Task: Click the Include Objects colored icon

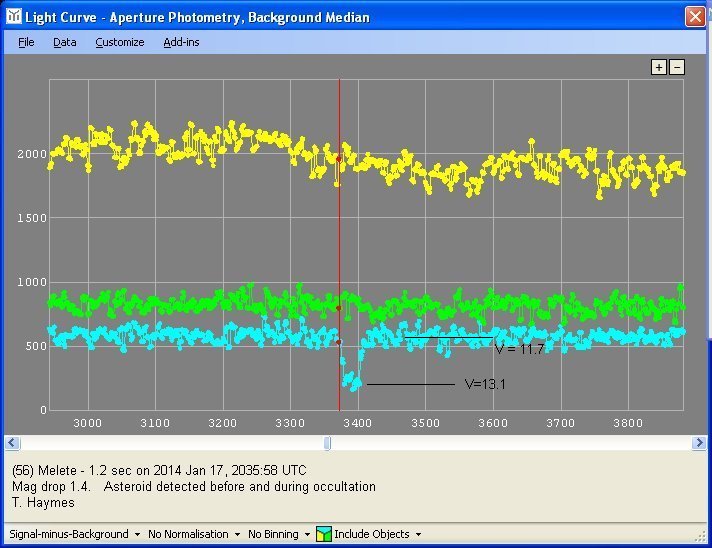Action: 324,534
